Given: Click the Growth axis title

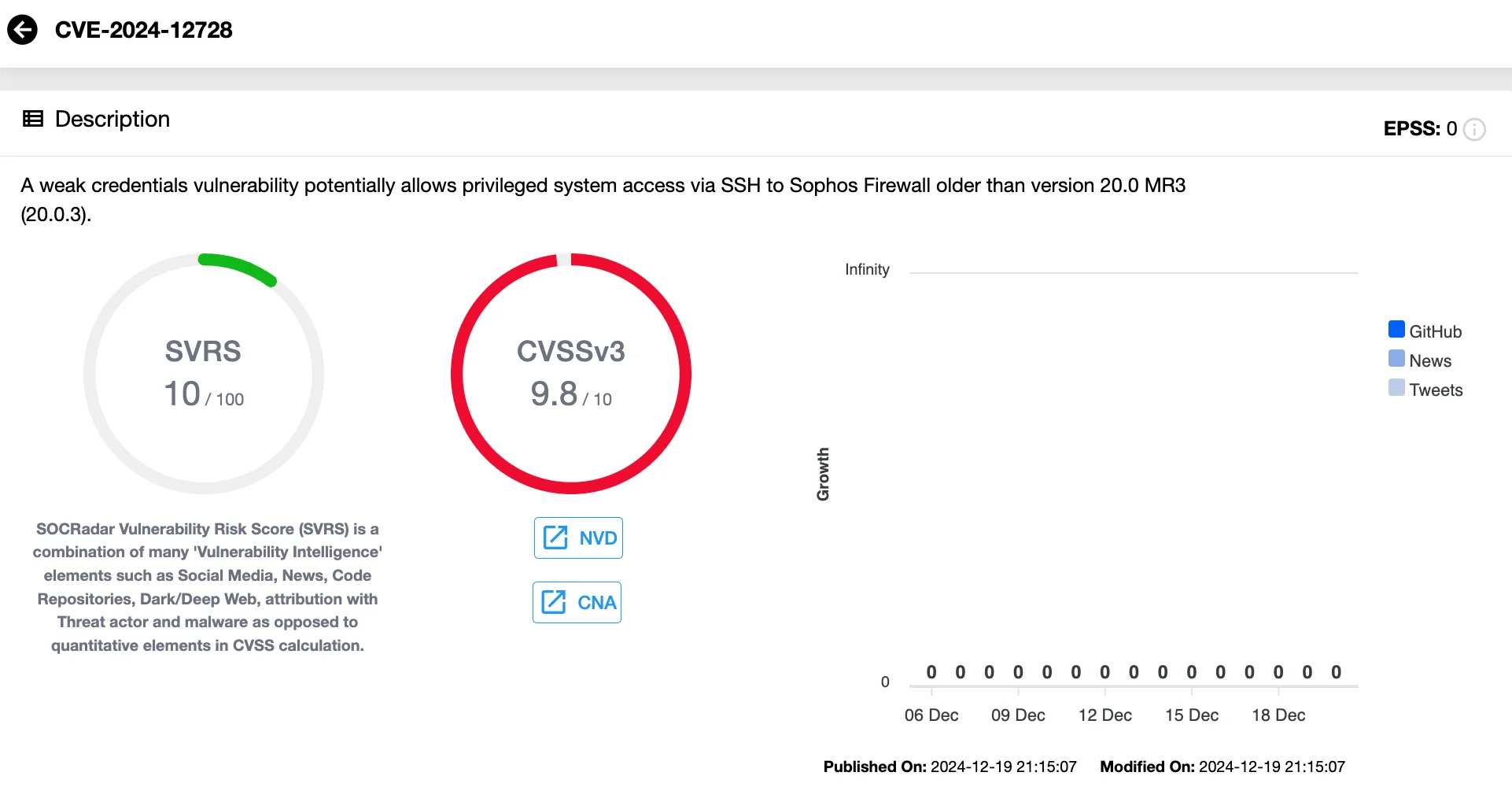Looking at the screenshot, I should point(823,475).
